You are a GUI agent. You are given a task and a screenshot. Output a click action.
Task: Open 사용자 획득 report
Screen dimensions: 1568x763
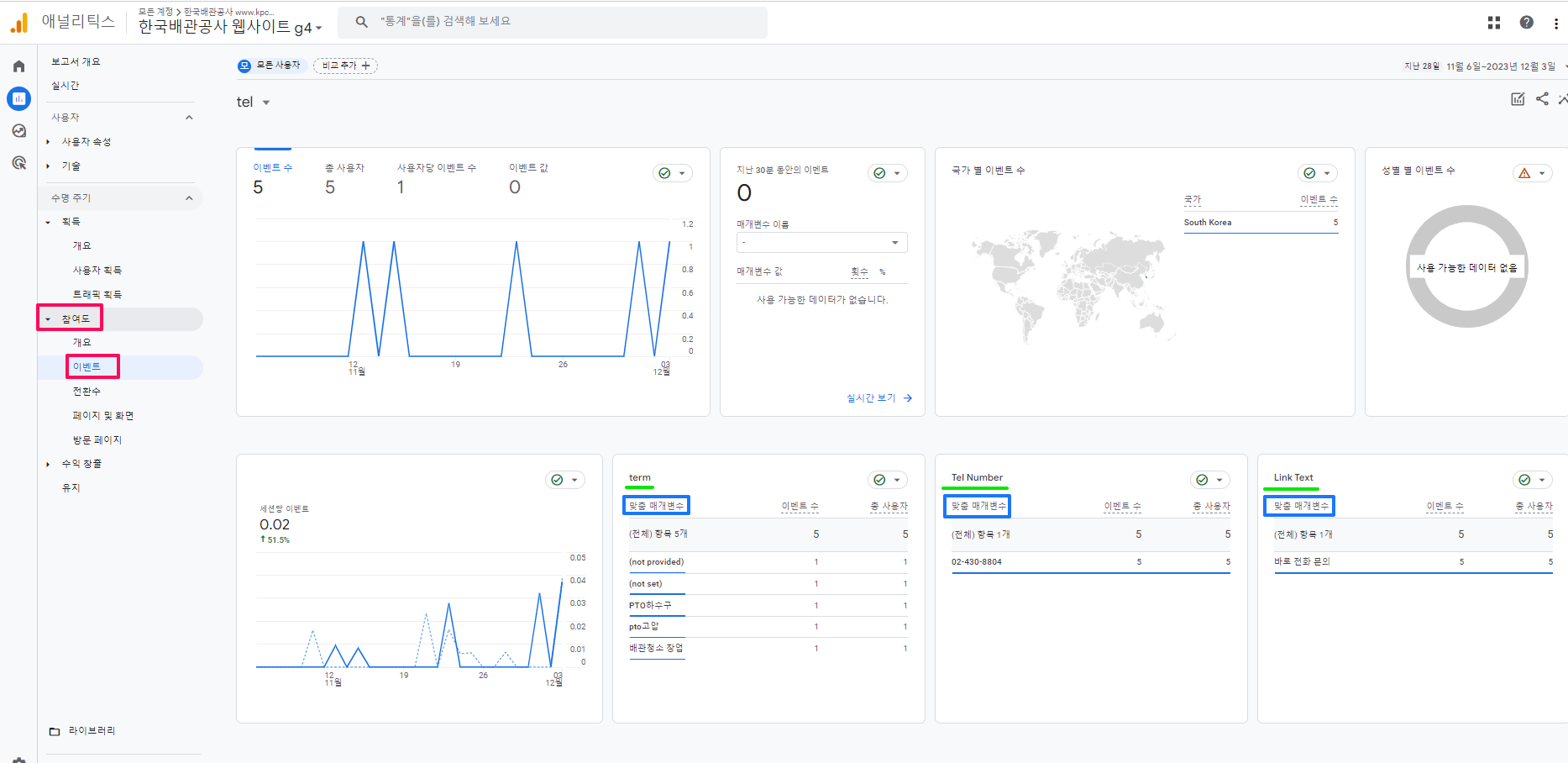(x=97, y=271)
